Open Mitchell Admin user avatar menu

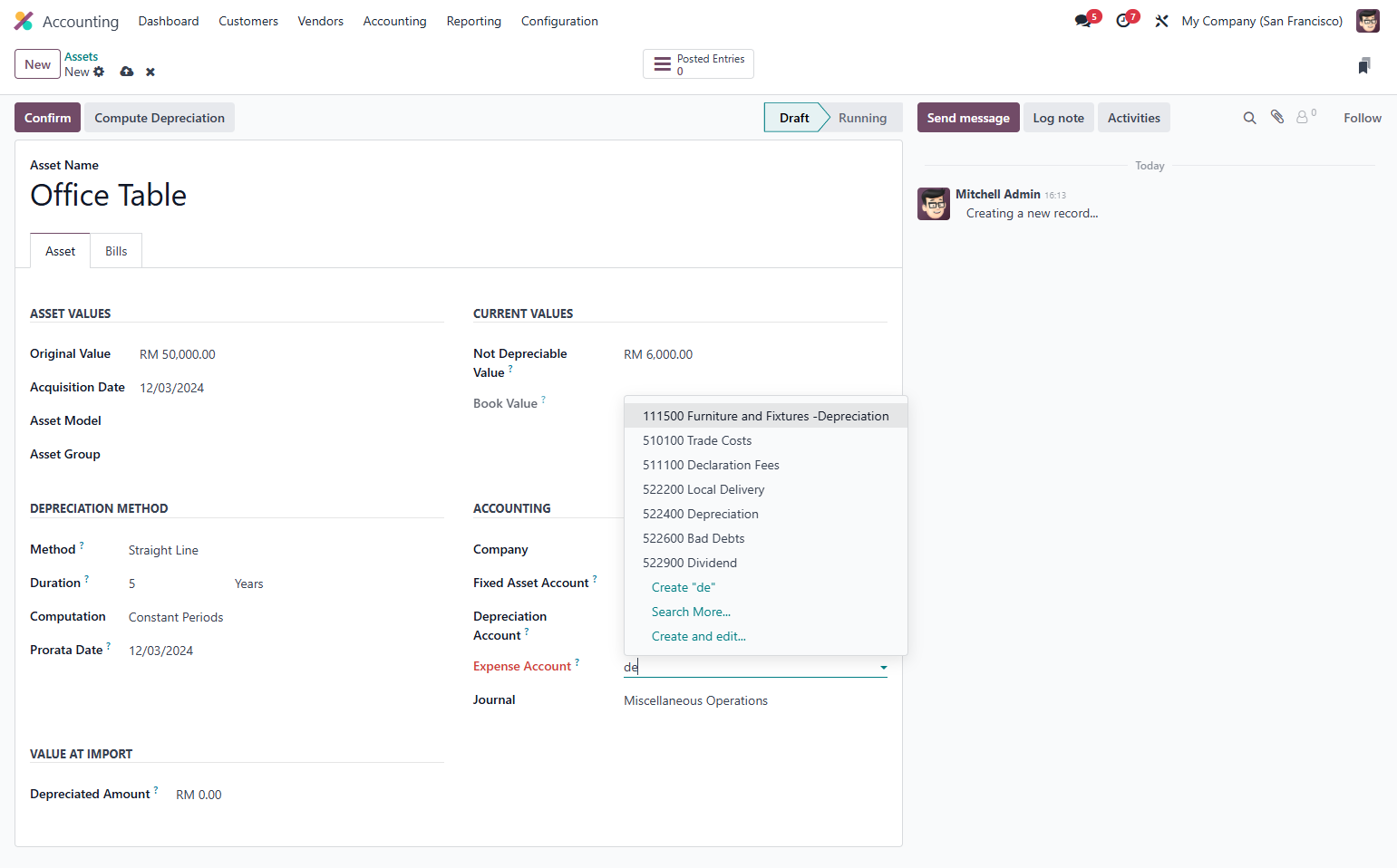[1367, 21]
